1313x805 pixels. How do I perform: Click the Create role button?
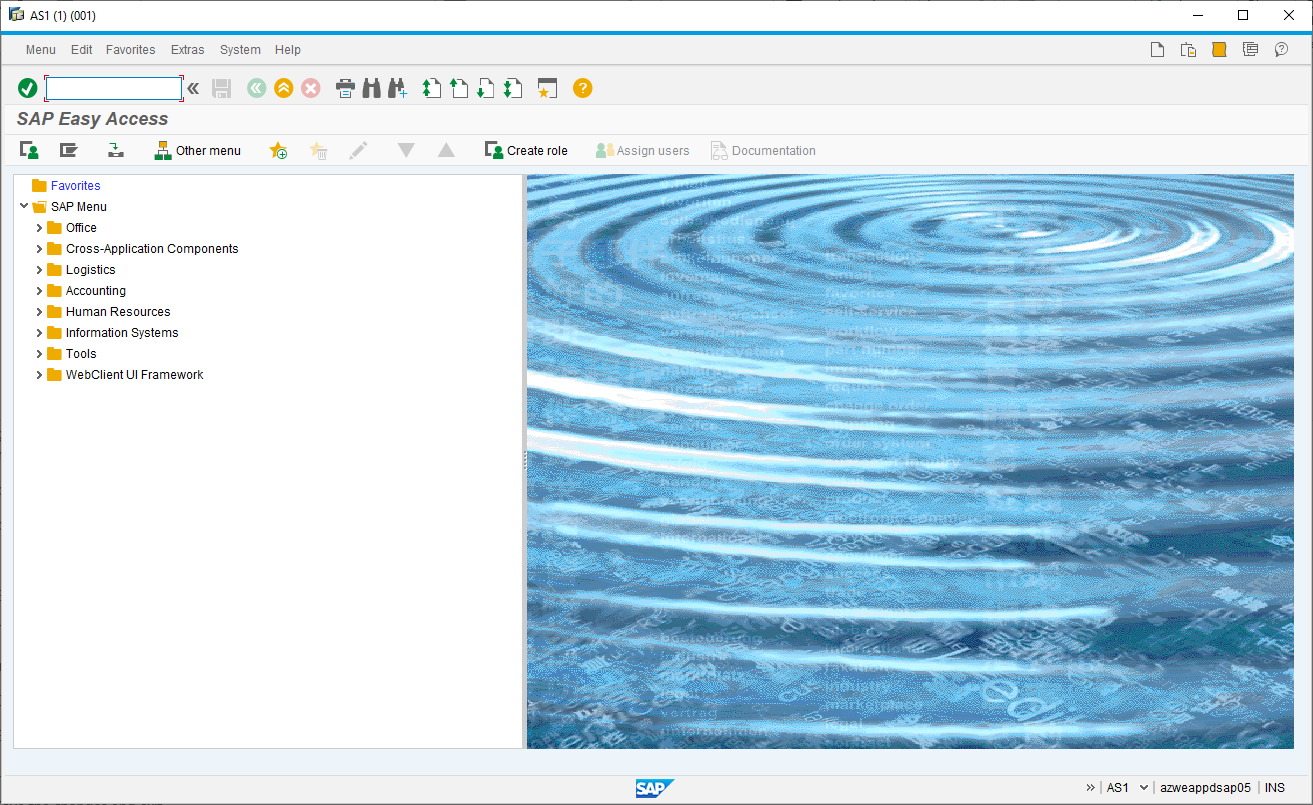(526, 151)
